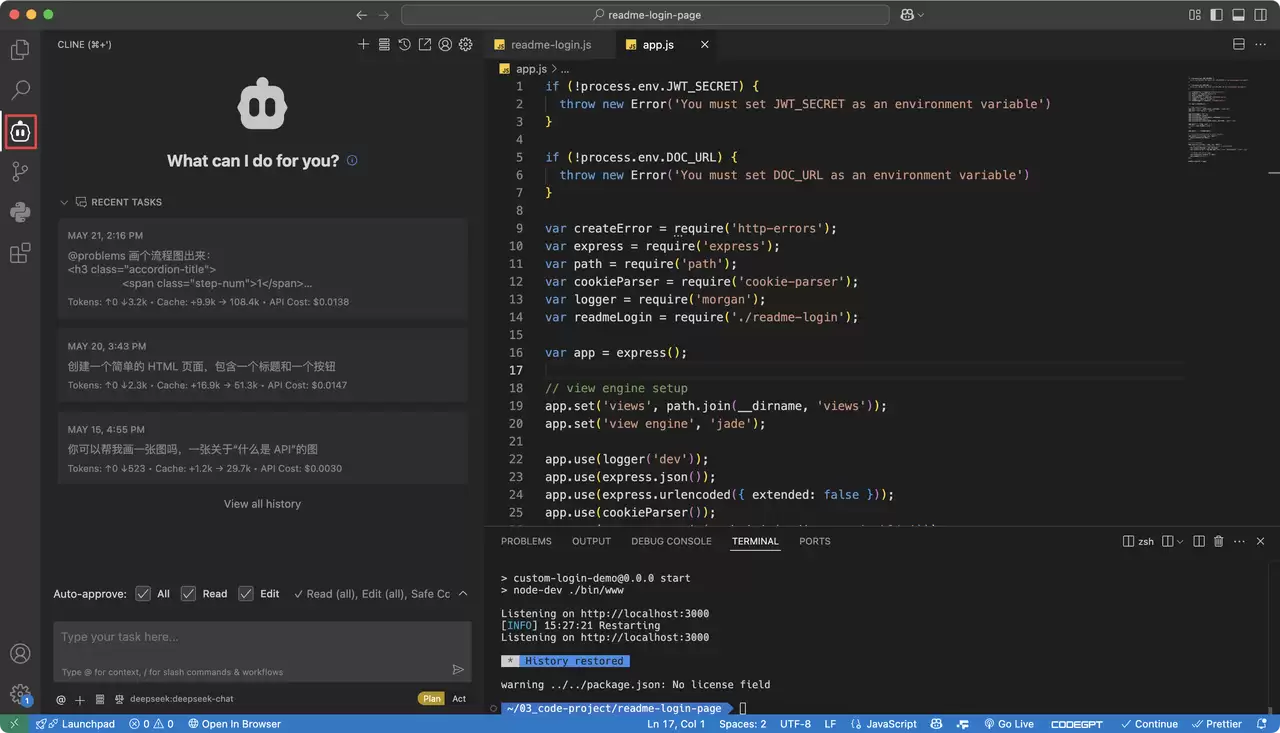This screenshot has height=733, width=1280.
Task: Close the terminal panel with X
Action: point(1260,541)
